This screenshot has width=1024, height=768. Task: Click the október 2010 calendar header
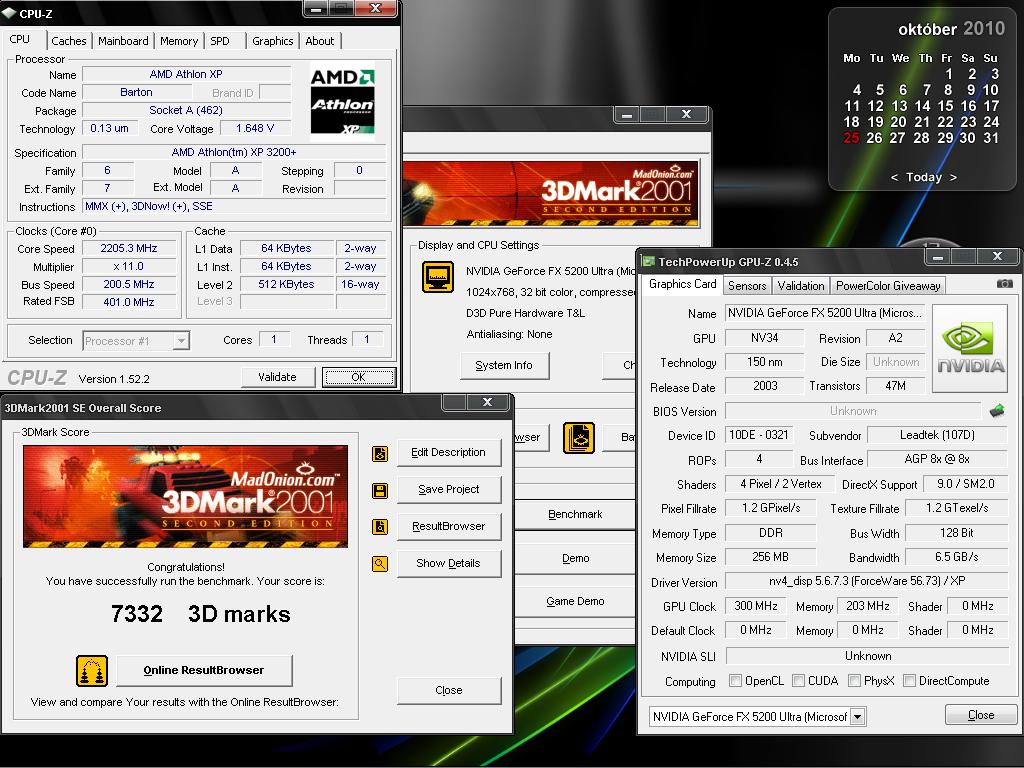pyautogui.click(x=951, y=29)
